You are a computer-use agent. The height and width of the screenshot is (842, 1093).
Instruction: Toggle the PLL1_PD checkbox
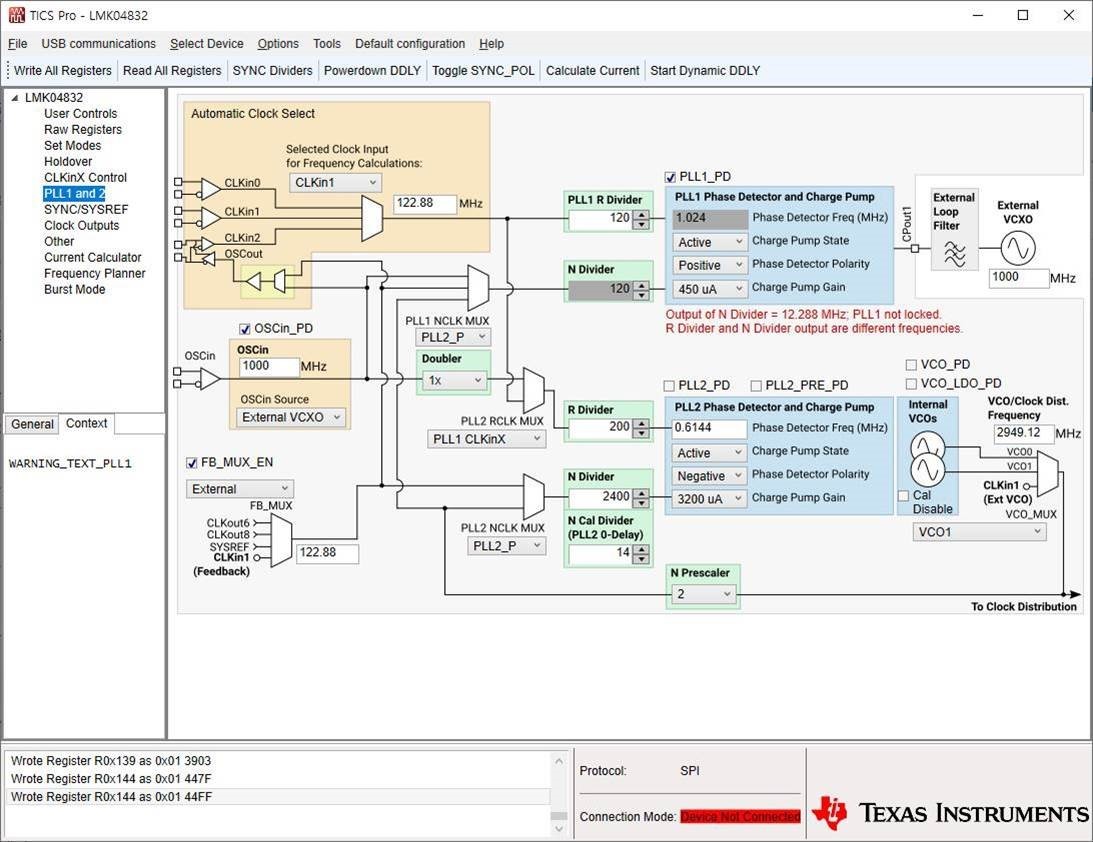671,177
